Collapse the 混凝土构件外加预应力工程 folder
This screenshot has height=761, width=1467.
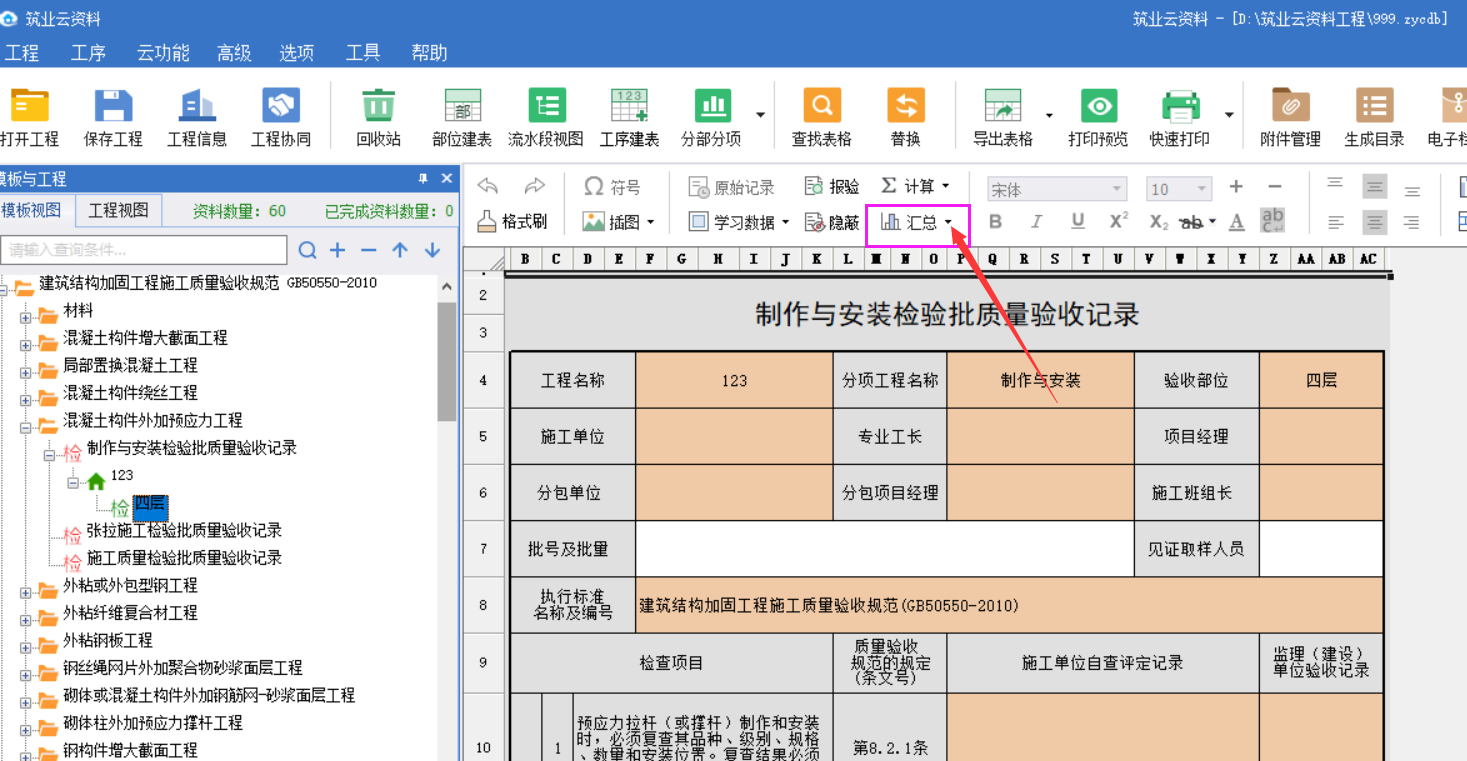(x=26, y=426)
